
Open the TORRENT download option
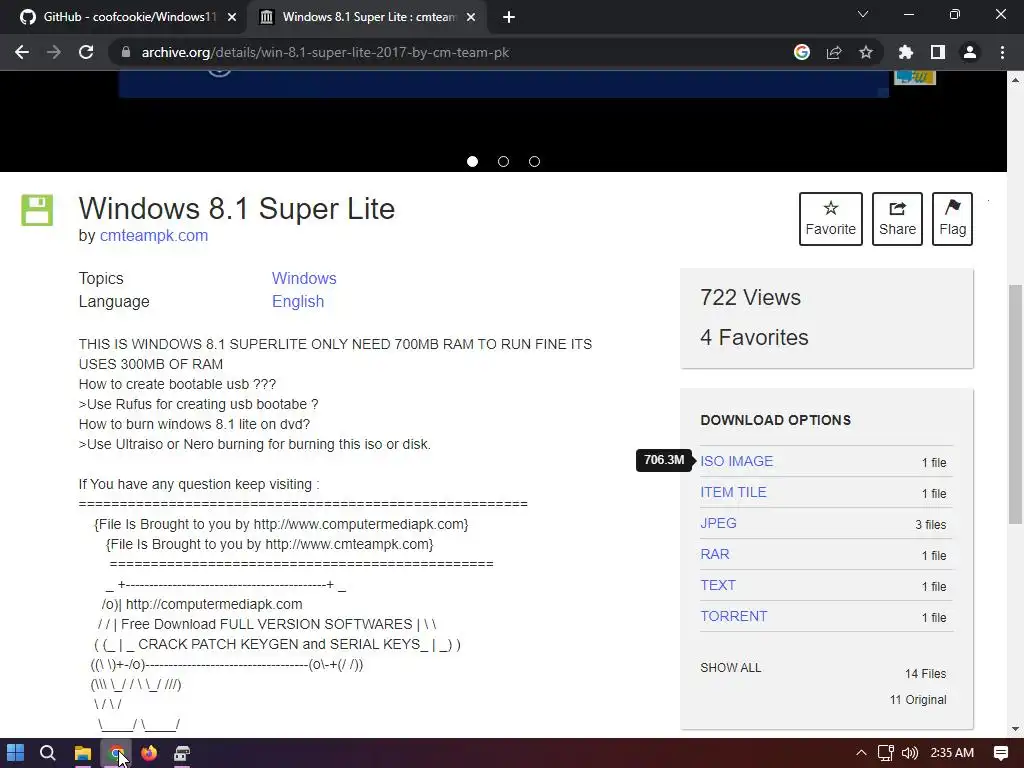point(733,616)
